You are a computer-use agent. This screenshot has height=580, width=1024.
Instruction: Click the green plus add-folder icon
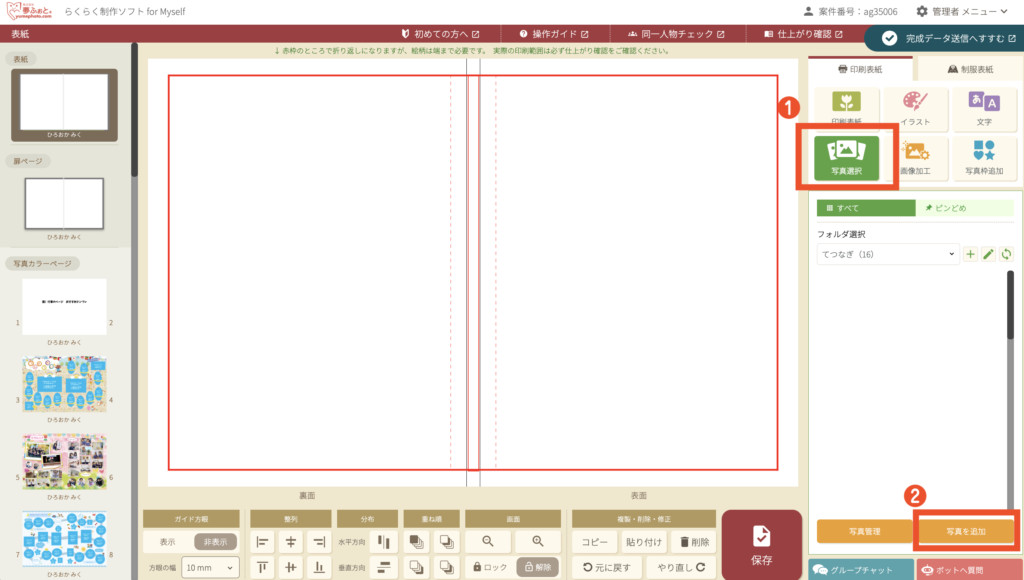(x=970, y=255)
